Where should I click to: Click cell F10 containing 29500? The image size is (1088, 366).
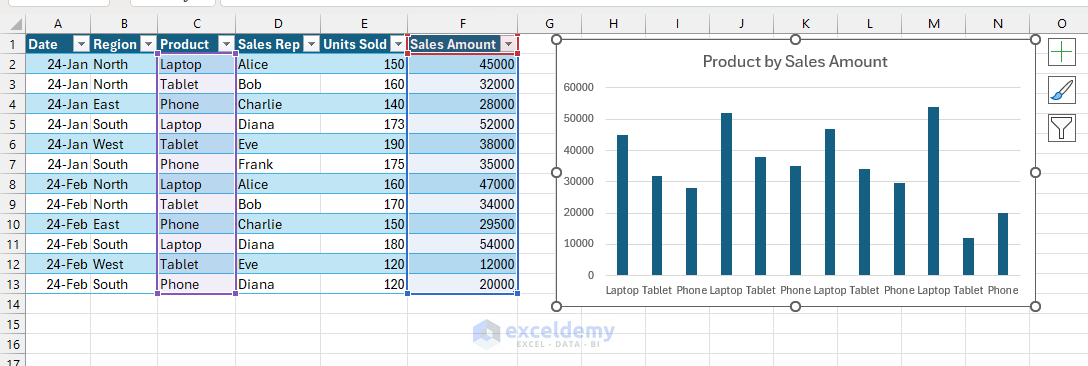pyautogui.click(x=463, y=224)
